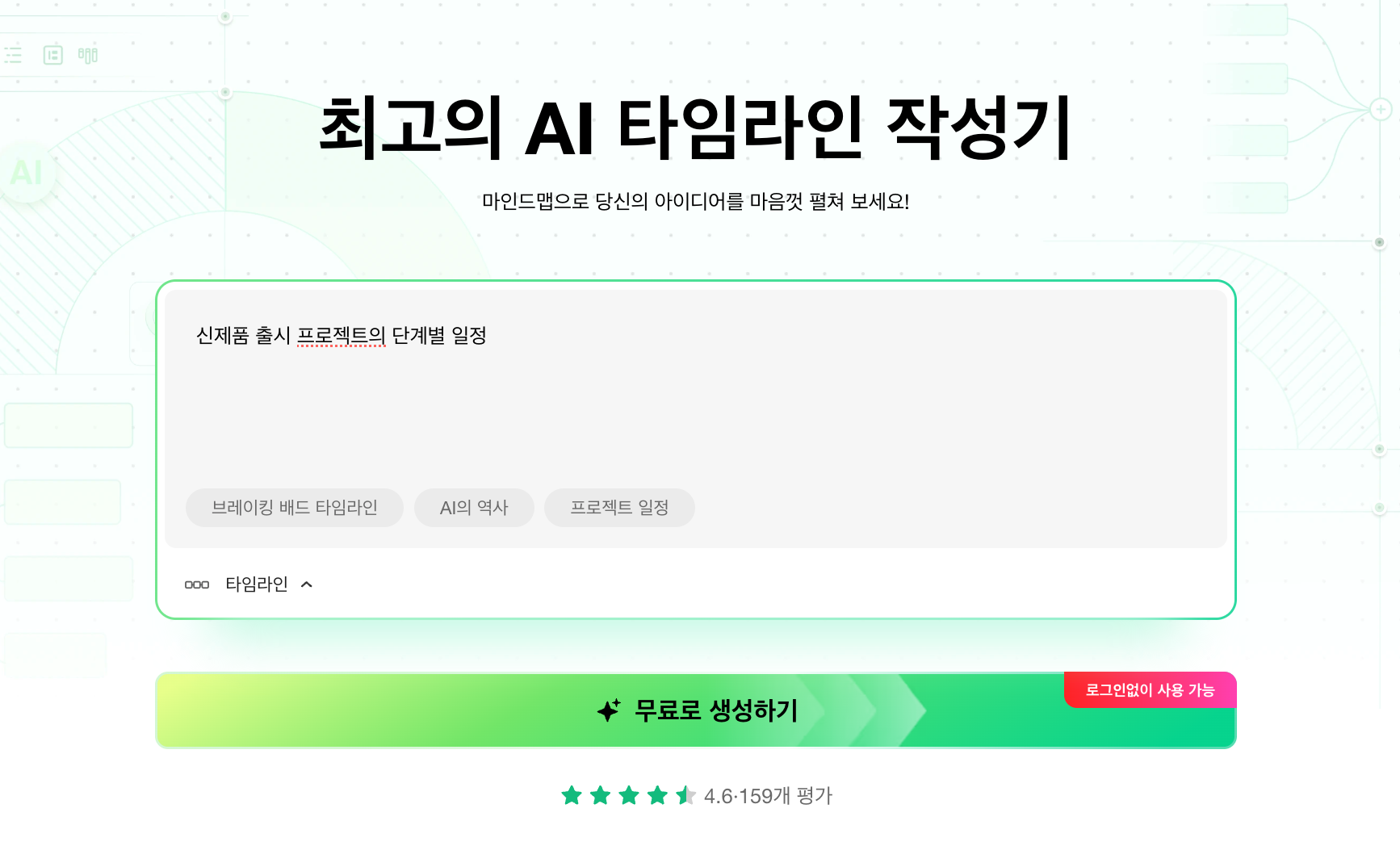Viewport: 1400px width, 867px height.
Task: Click the red 로그인없이 사용 가능 badge
Action: [1151, 690]
